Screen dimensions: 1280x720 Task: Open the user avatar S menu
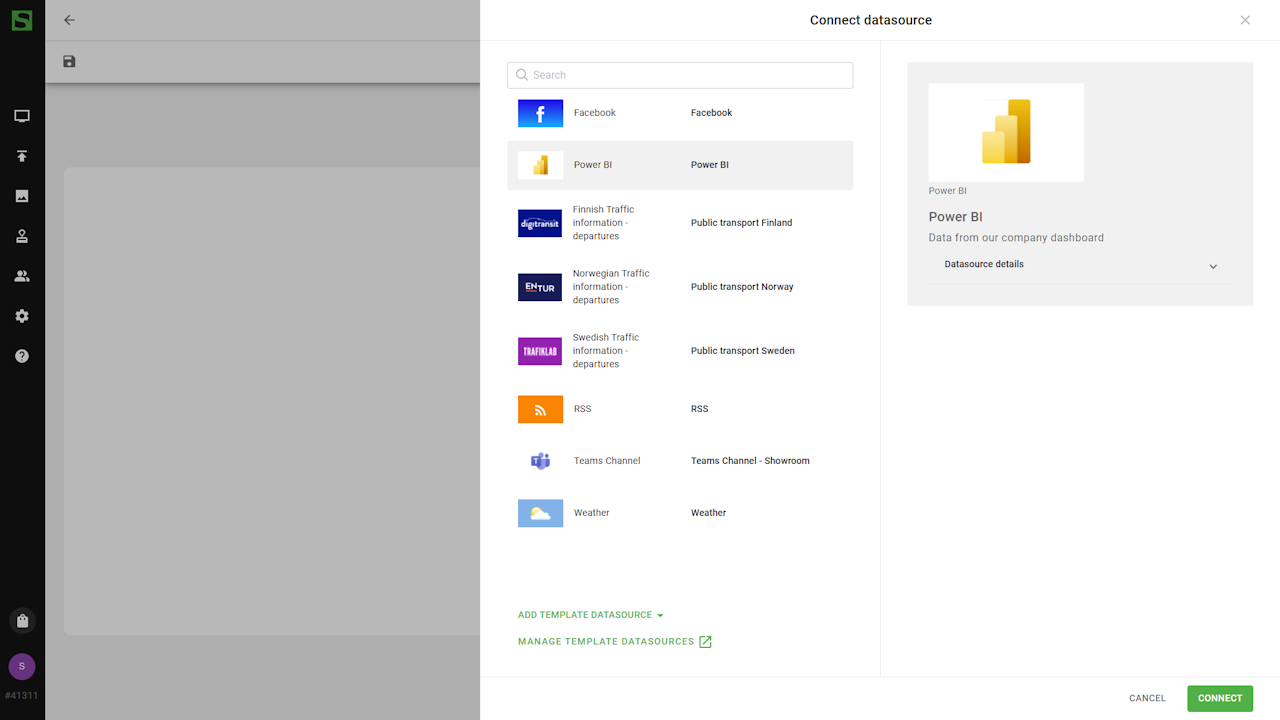pyautogui.click(x=22, y=666)
